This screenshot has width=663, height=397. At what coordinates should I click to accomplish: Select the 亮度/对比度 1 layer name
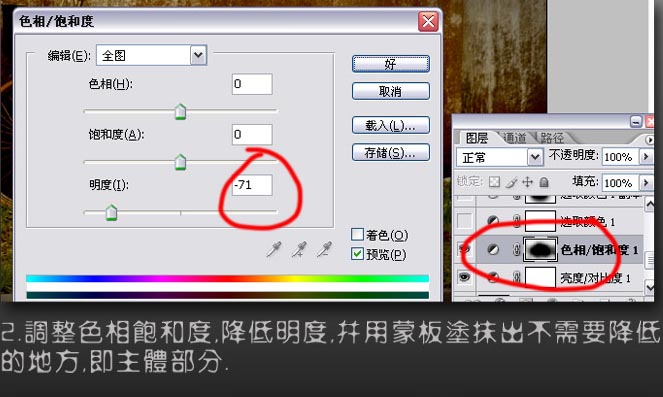pos(595,278)
